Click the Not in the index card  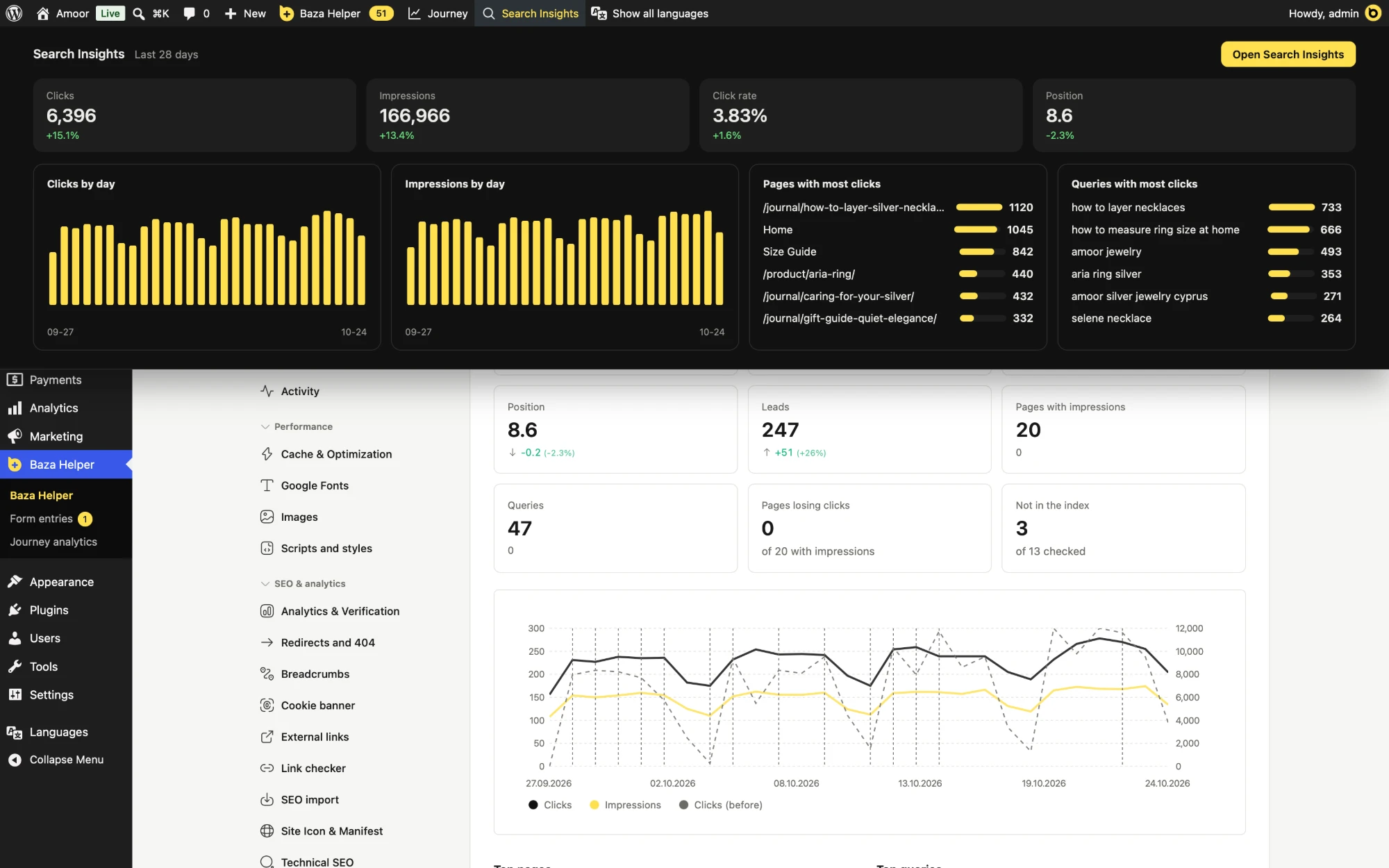point(1123,528)
